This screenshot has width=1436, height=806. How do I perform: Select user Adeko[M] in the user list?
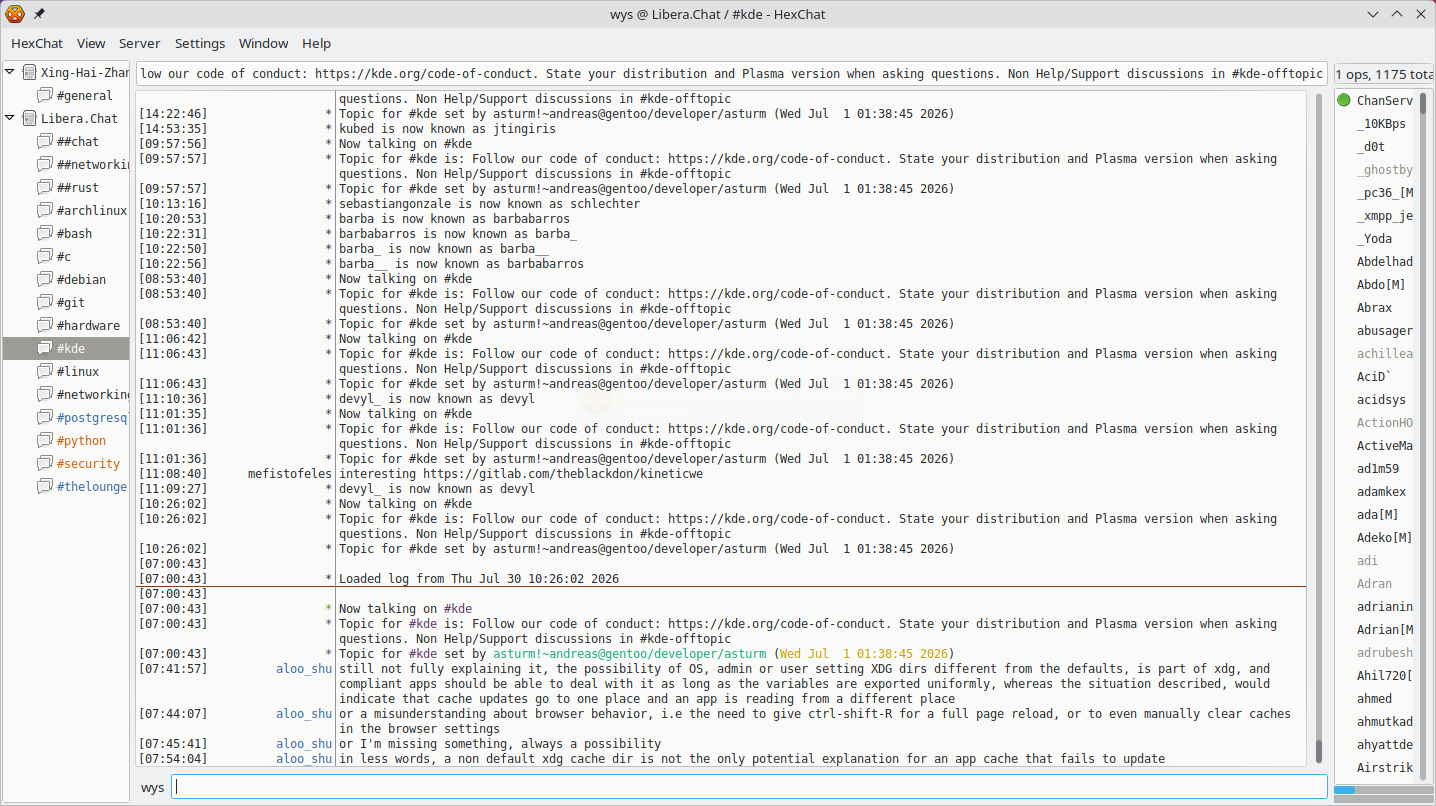(1384, 538)
